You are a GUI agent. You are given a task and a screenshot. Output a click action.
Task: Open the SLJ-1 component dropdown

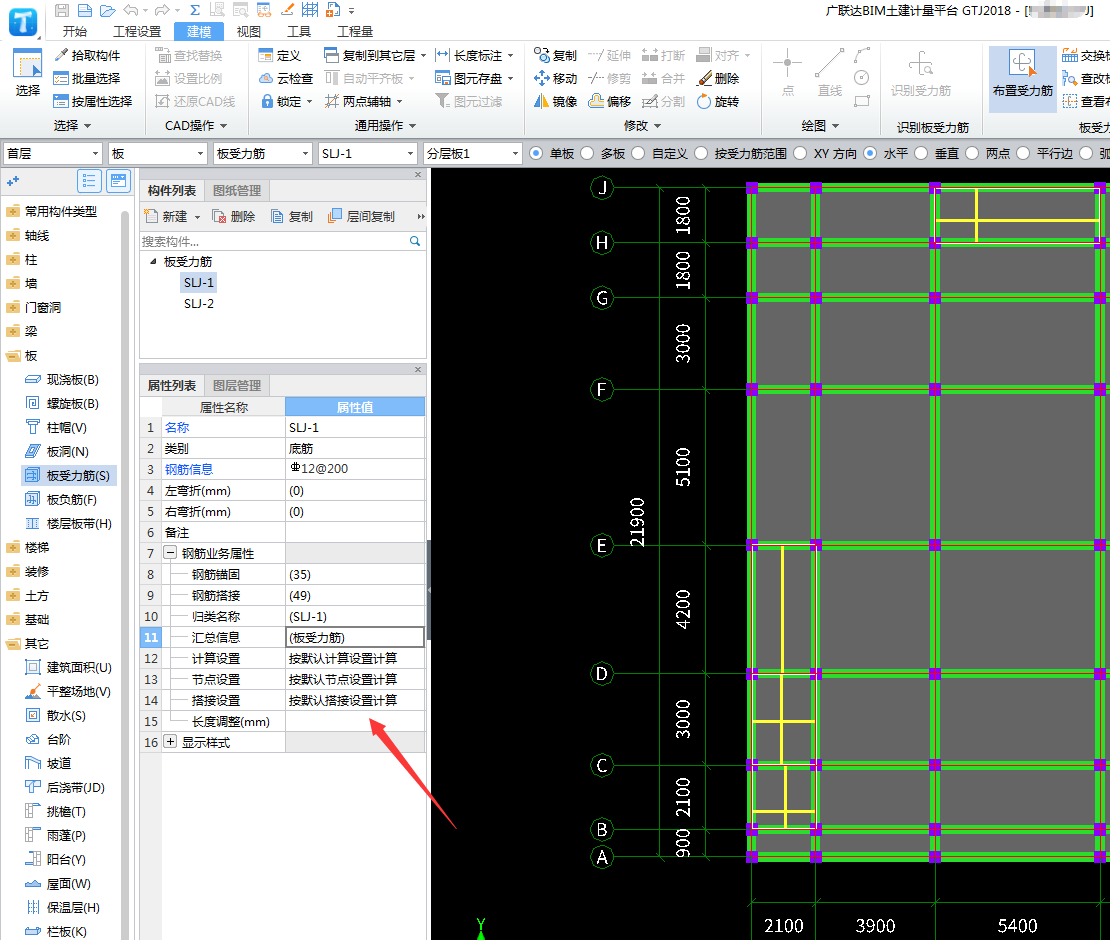(x=367, y=154)
